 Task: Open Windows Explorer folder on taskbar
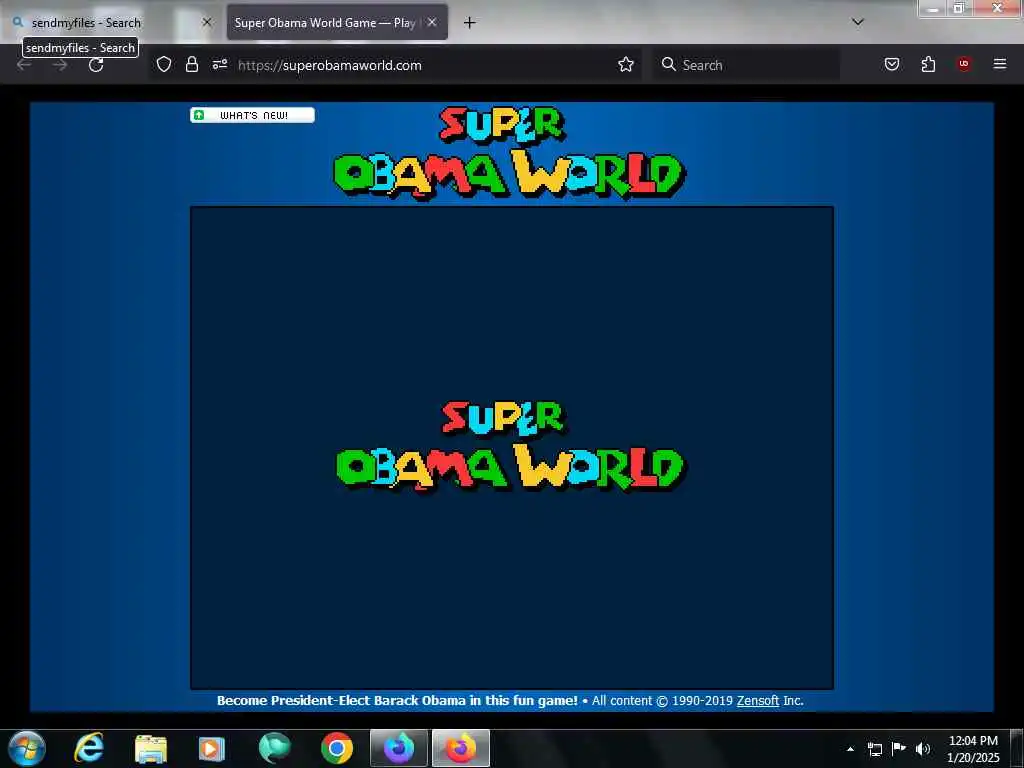[150, 749]
